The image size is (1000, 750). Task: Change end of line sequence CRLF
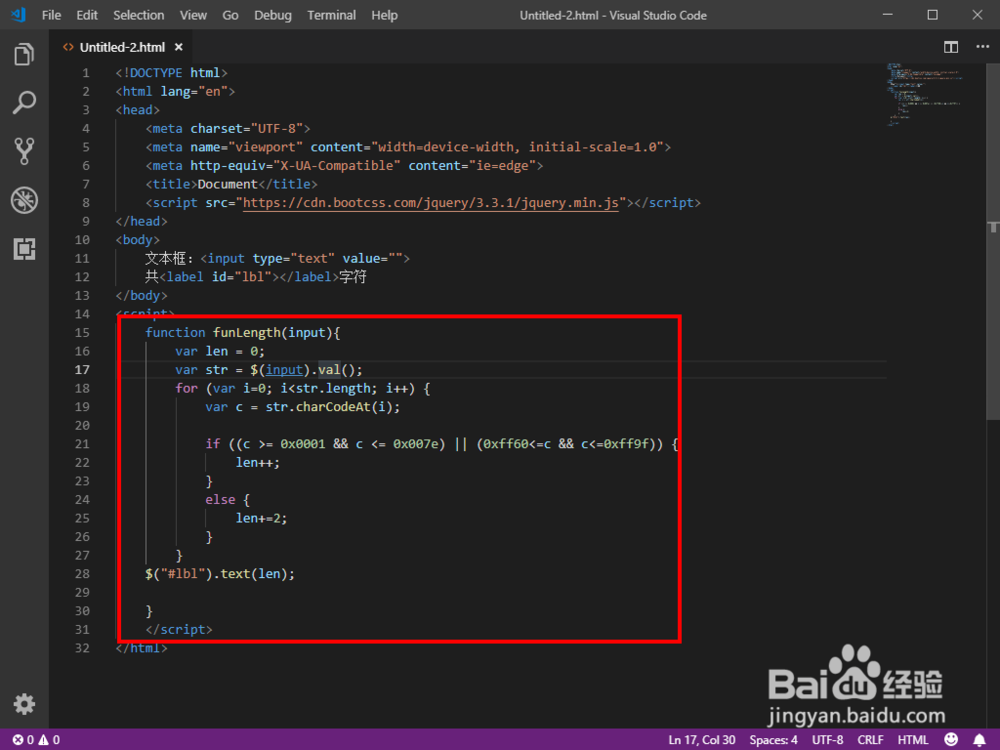pyautogui.click(x=870, y=740)
